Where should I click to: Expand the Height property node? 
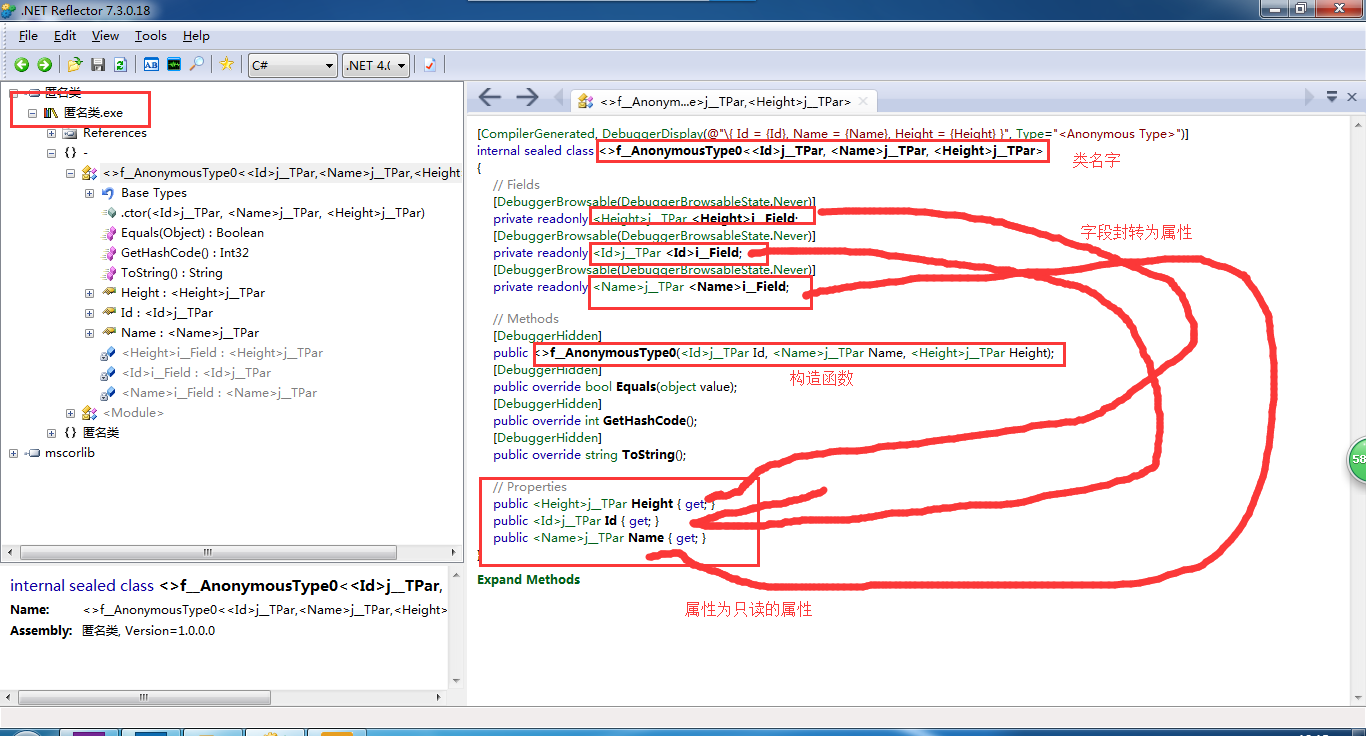(x=89, y=293)
